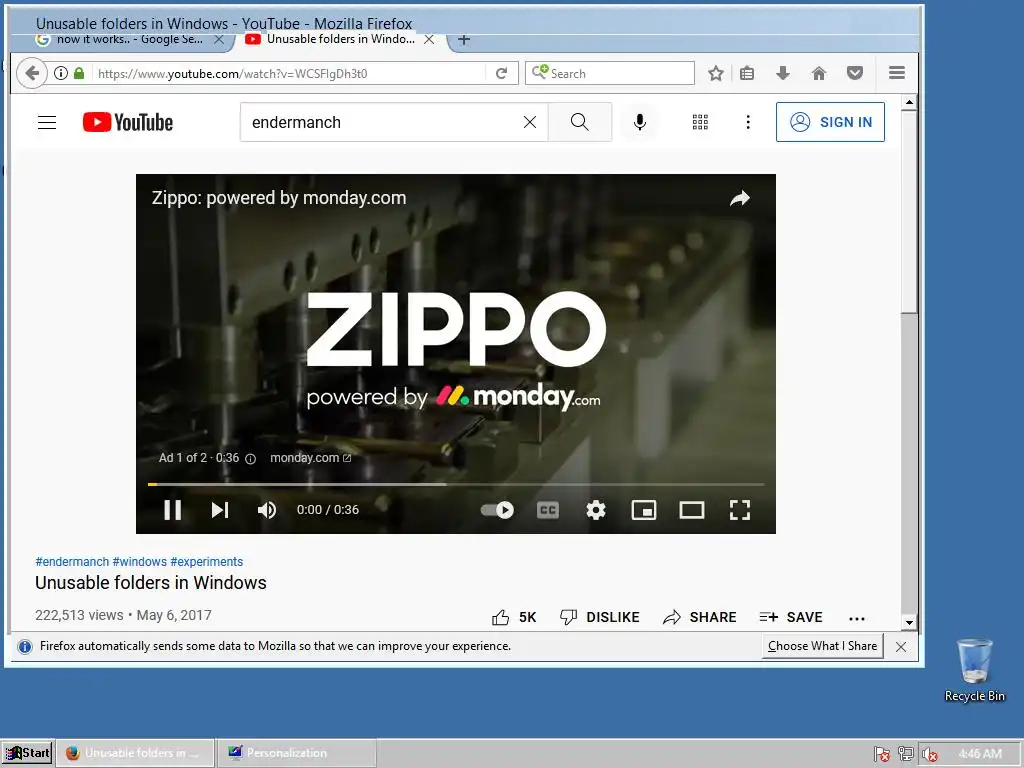Click the secure connection padlock
1024x768 pixels.
click(x=79, y=73)
